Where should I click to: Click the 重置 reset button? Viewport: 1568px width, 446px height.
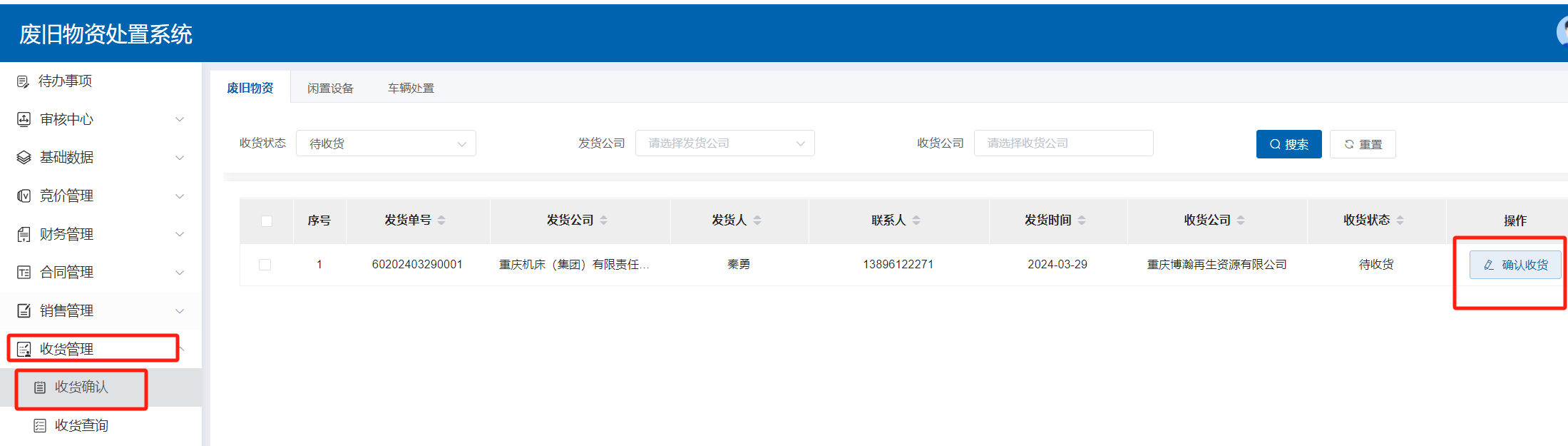pyautogui.click(x=1363, y=144)
